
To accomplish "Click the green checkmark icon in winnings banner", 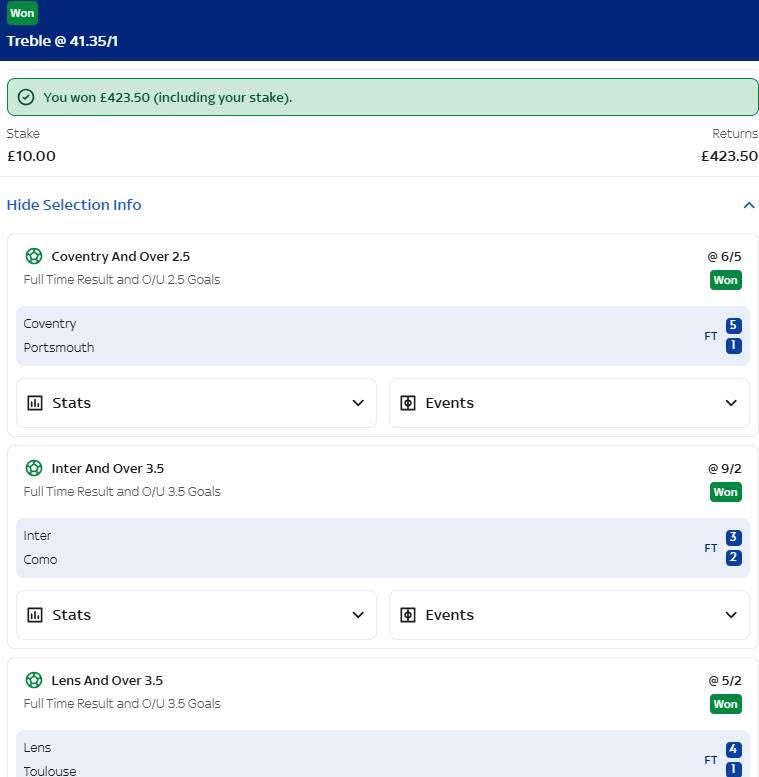I will (x=26, y=97).
